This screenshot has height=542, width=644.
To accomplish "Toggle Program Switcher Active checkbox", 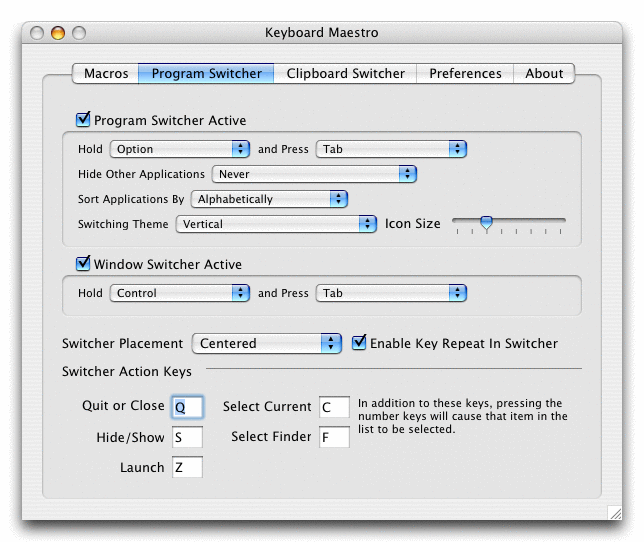I will (x=83, y=119).
